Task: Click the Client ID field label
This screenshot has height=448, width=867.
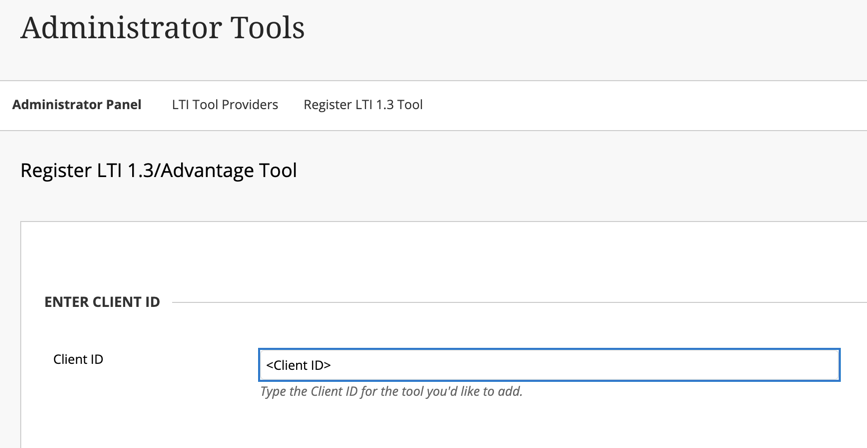Action: (x=78, y=359)
